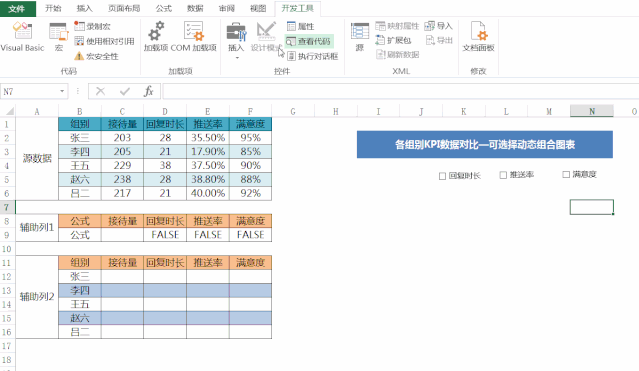Screen dimensions: 639x371
Task: Cancel the formula bar entry
Action: (100, 91)
